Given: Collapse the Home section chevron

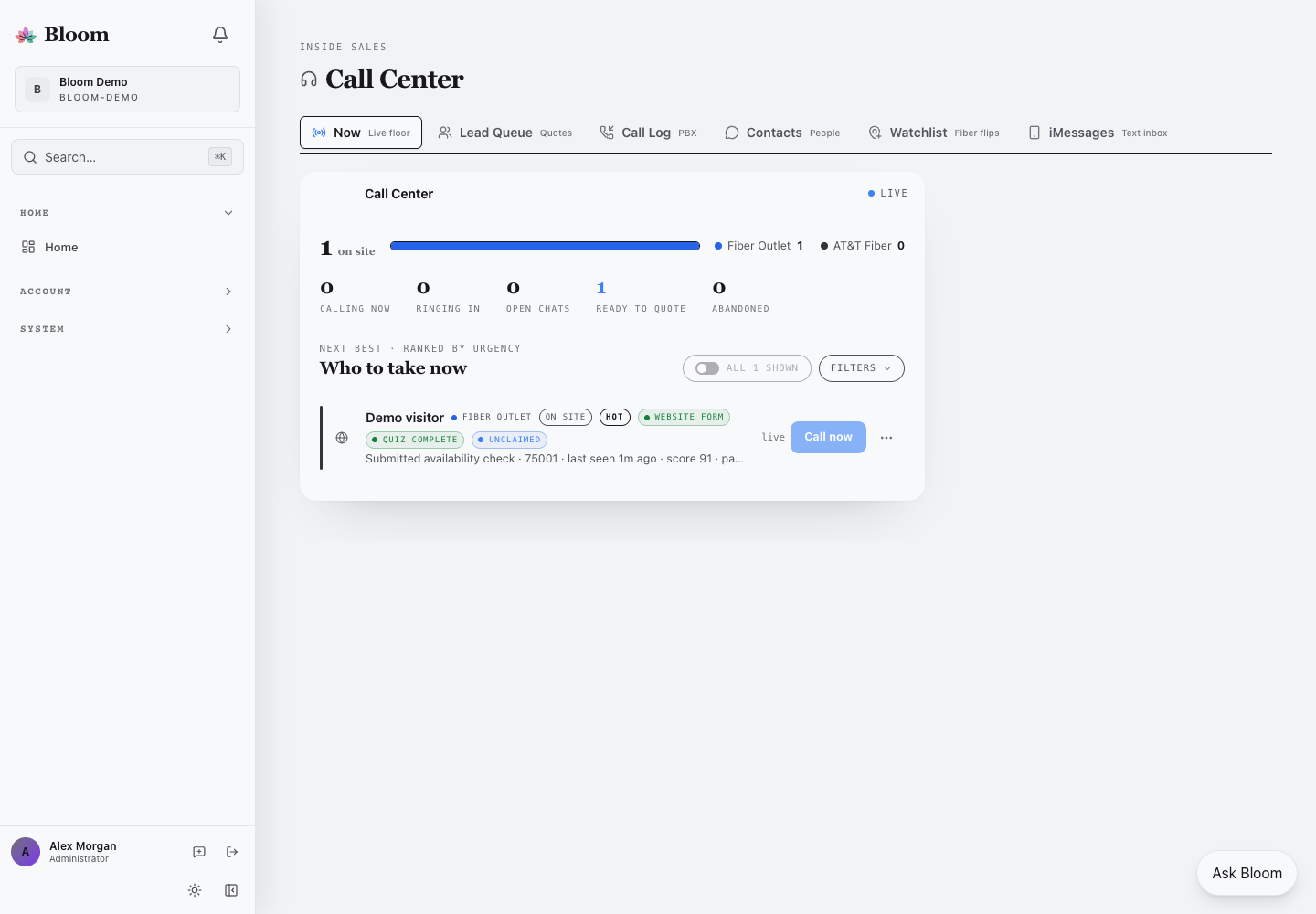Looking at the screenshot, I should point(228,213).
